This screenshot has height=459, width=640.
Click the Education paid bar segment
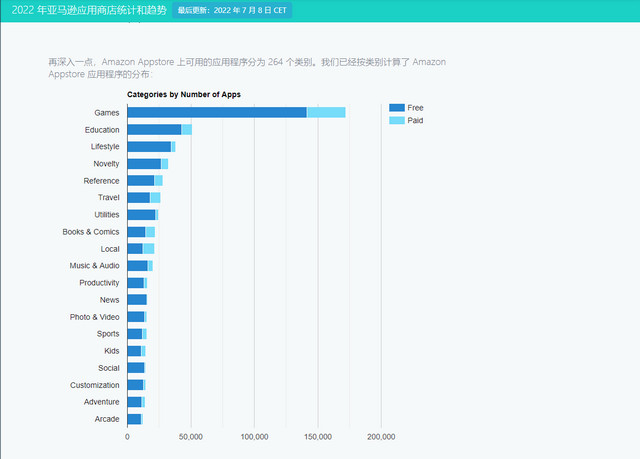pyautogui.click(x=187, y=130)
